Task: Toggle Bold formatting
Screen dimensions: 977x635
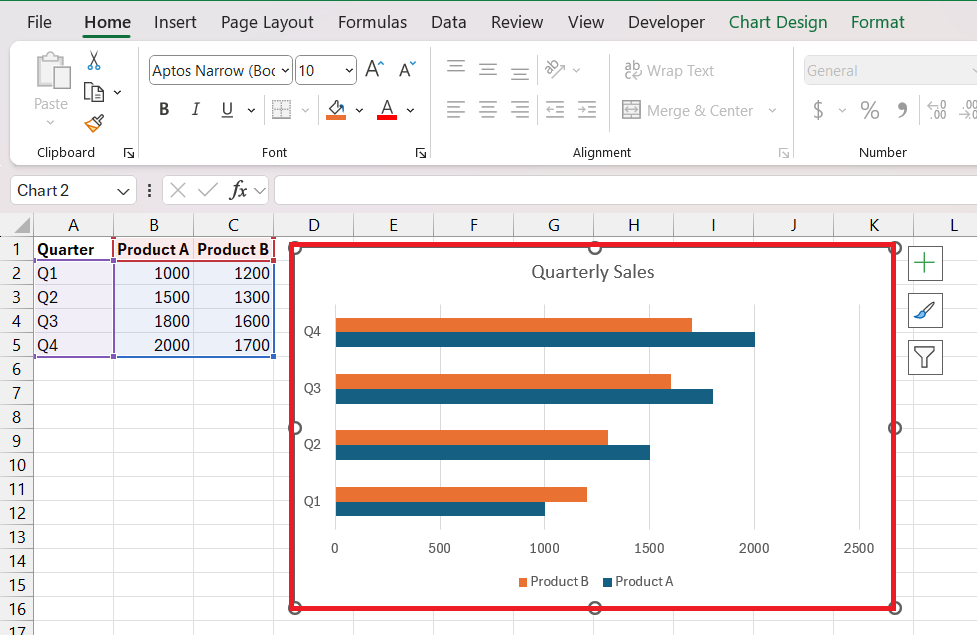Action: point(164,110)
